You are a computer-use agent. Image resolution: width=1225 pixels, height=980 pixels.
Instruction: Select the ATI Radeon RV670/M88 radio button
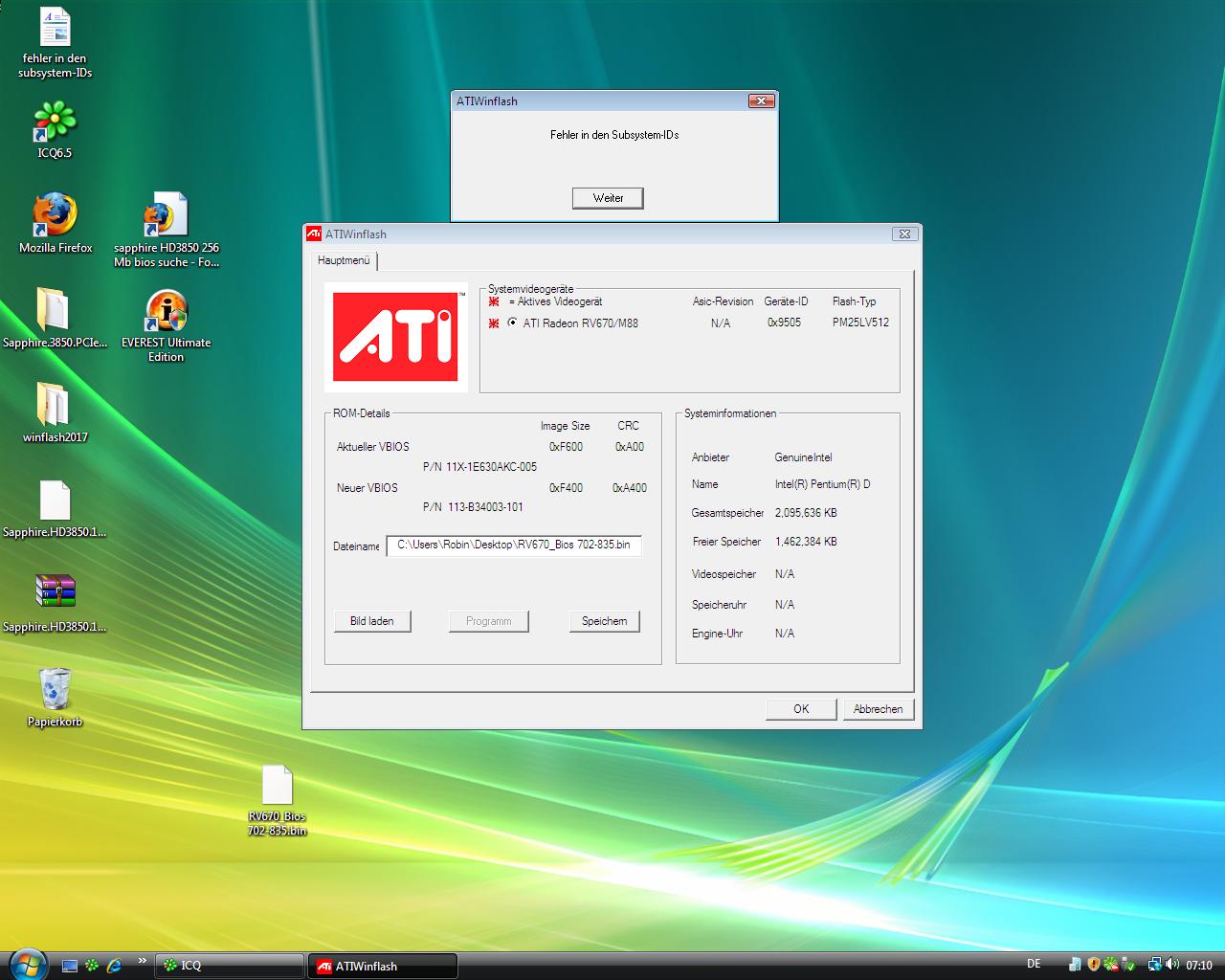[x=512, y=323]
